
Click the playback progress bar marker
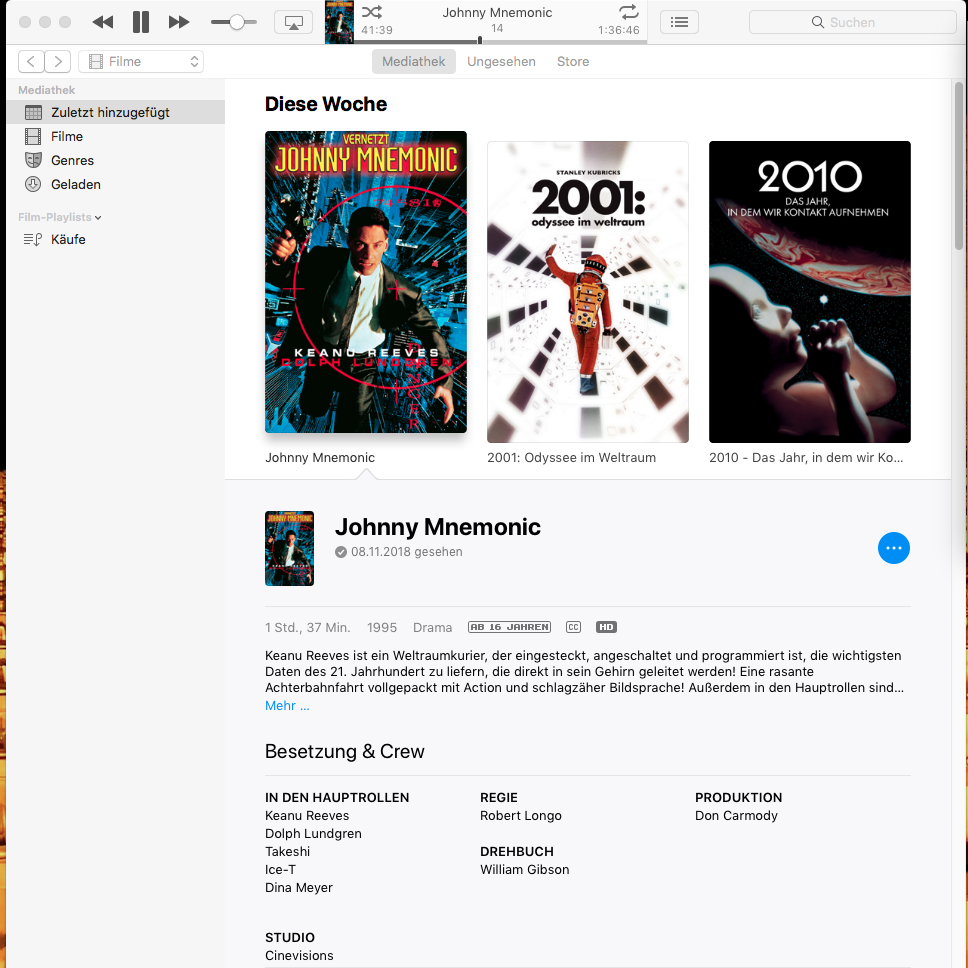click(x=480, y=41)
